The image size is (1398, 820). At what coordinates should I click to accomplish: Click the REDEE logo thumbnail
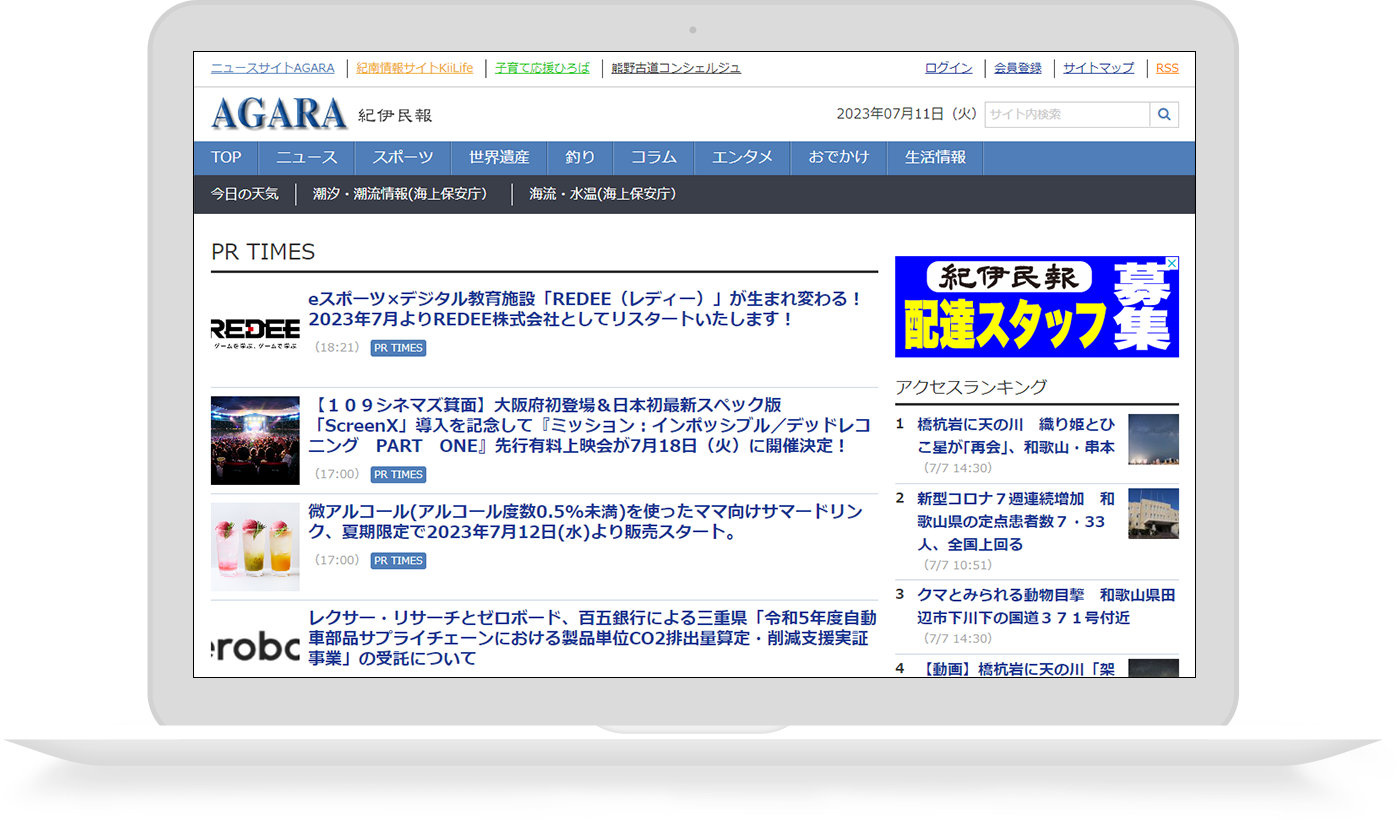[255, 331]
